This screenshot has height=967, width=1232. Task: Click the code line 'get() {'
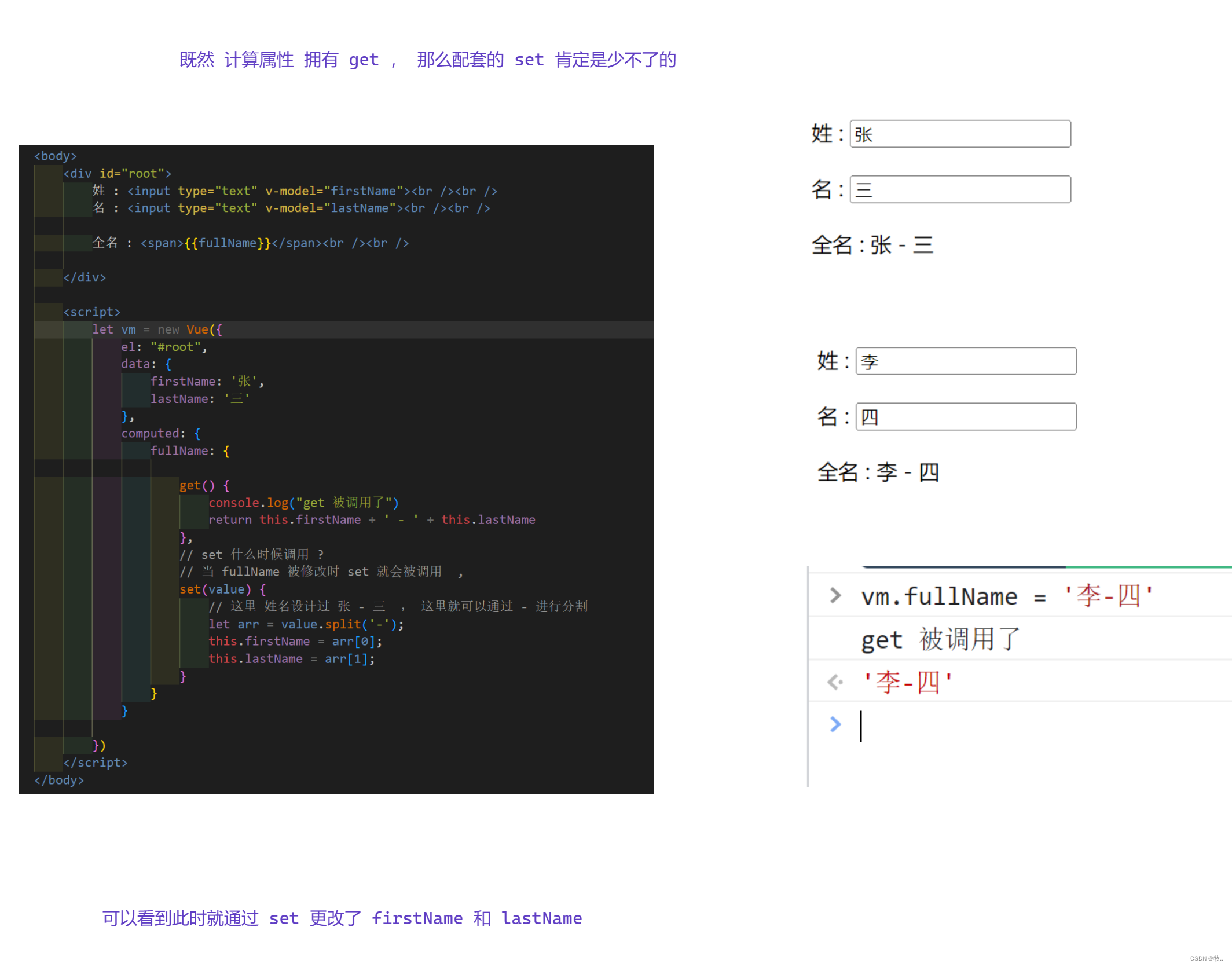204,485
